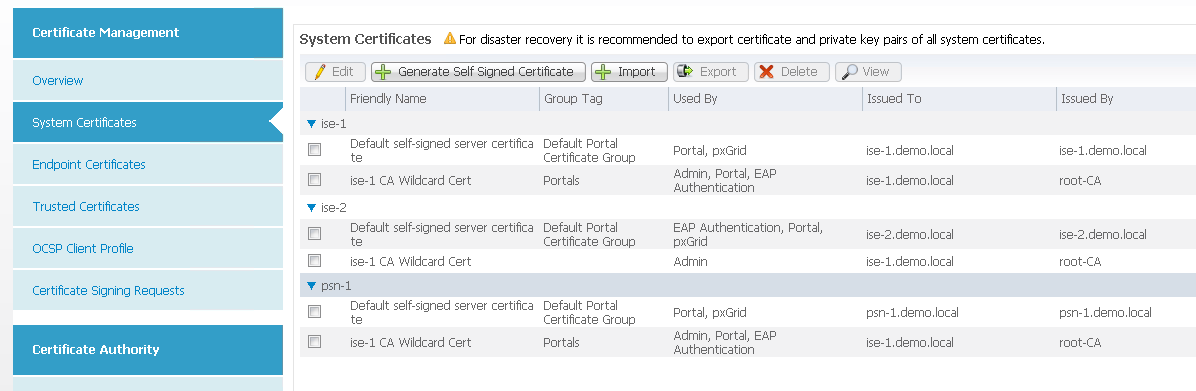
Task: Select System Certificates in the sidebar
Action: [148, 122]
